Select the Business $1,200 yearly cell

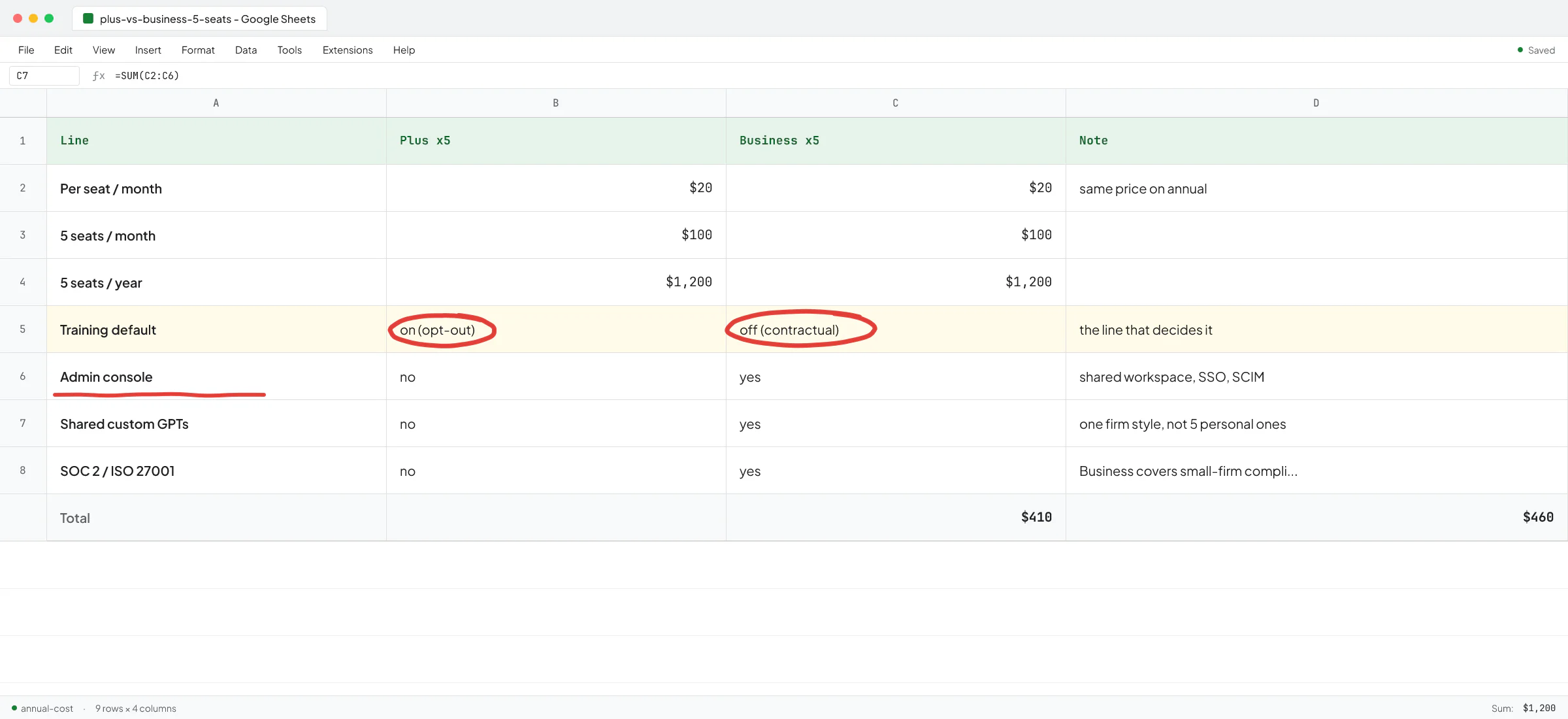[896, 282]
